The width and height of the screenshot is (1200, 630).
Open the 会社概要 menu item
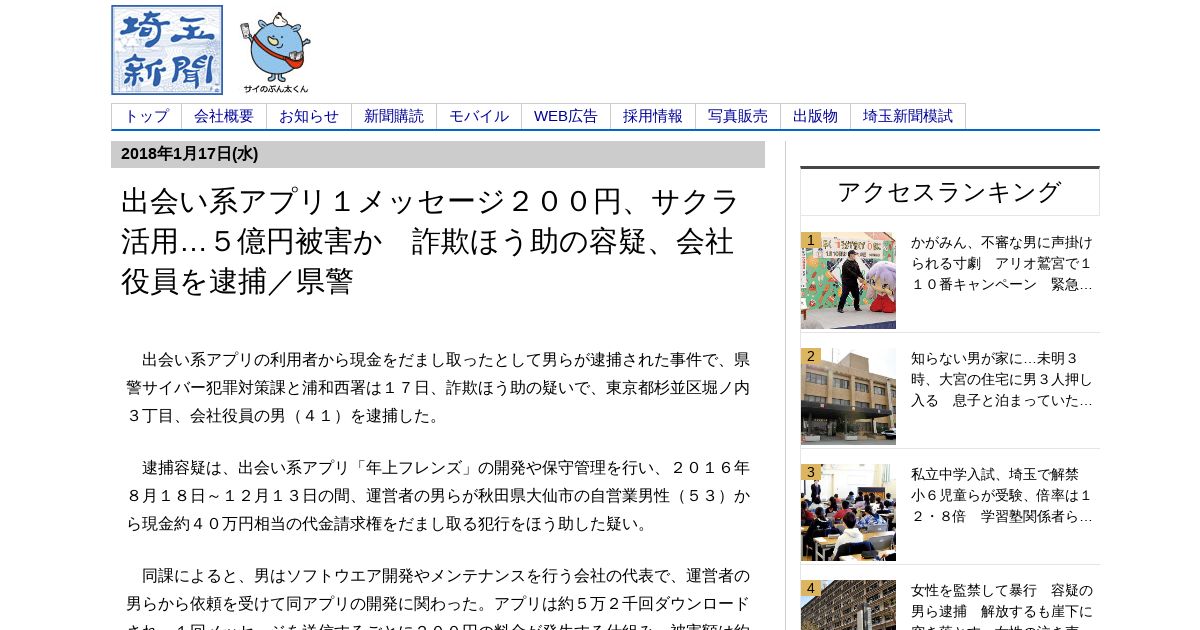pyautogui.click(x=224, y=116)
